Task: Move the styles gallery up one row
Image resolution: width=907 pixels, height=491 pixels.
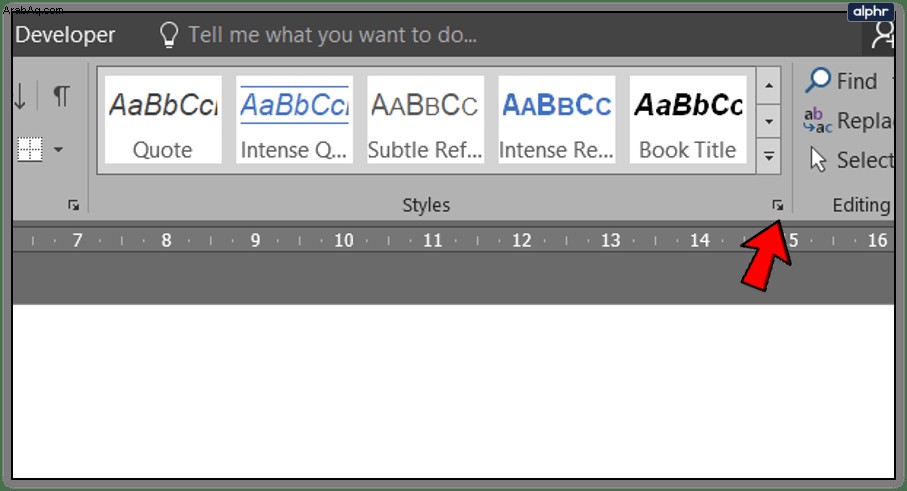Action: 769,85
